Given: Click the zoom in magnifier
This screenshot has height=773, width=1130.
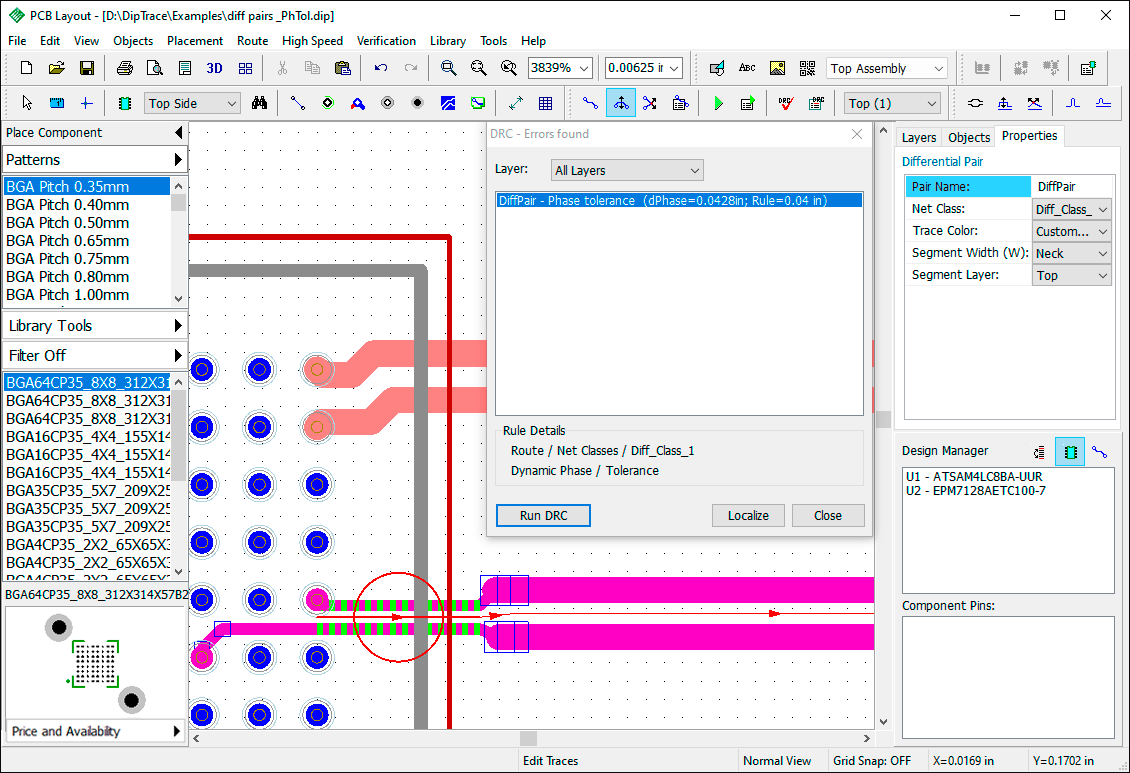Looking at the screenshot, I should (x=448, y=68).
